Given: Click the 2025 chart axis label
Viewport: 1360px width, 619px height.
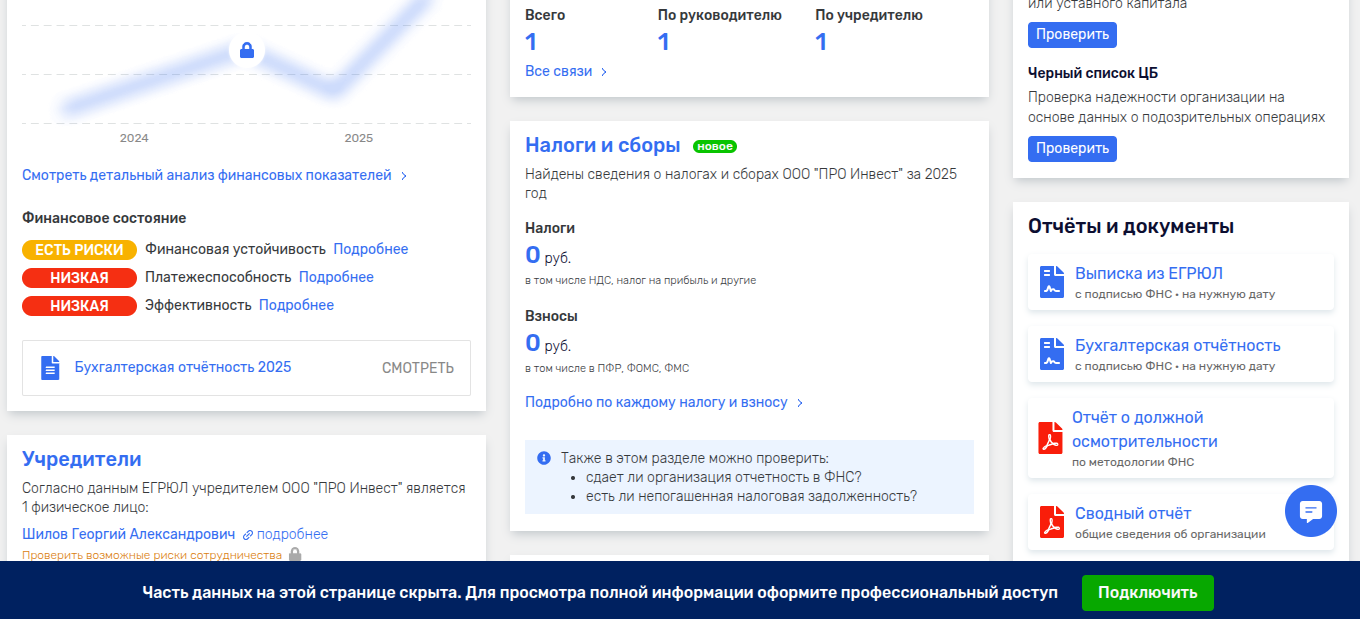Looking at the screenshot, I should [x=359, y=138].
